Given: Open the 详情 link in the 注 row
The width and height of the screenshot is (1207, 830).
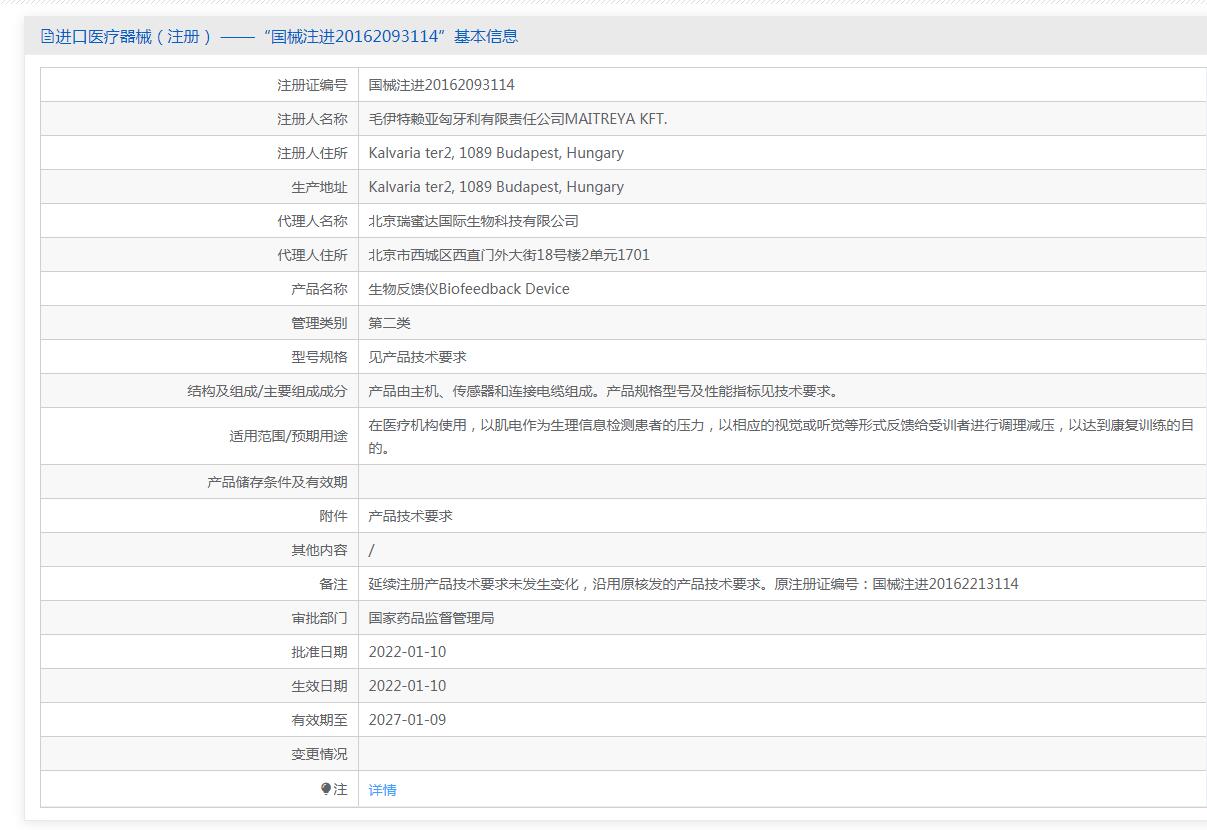Looking at the screenshot, I should (x=382, y=790).
